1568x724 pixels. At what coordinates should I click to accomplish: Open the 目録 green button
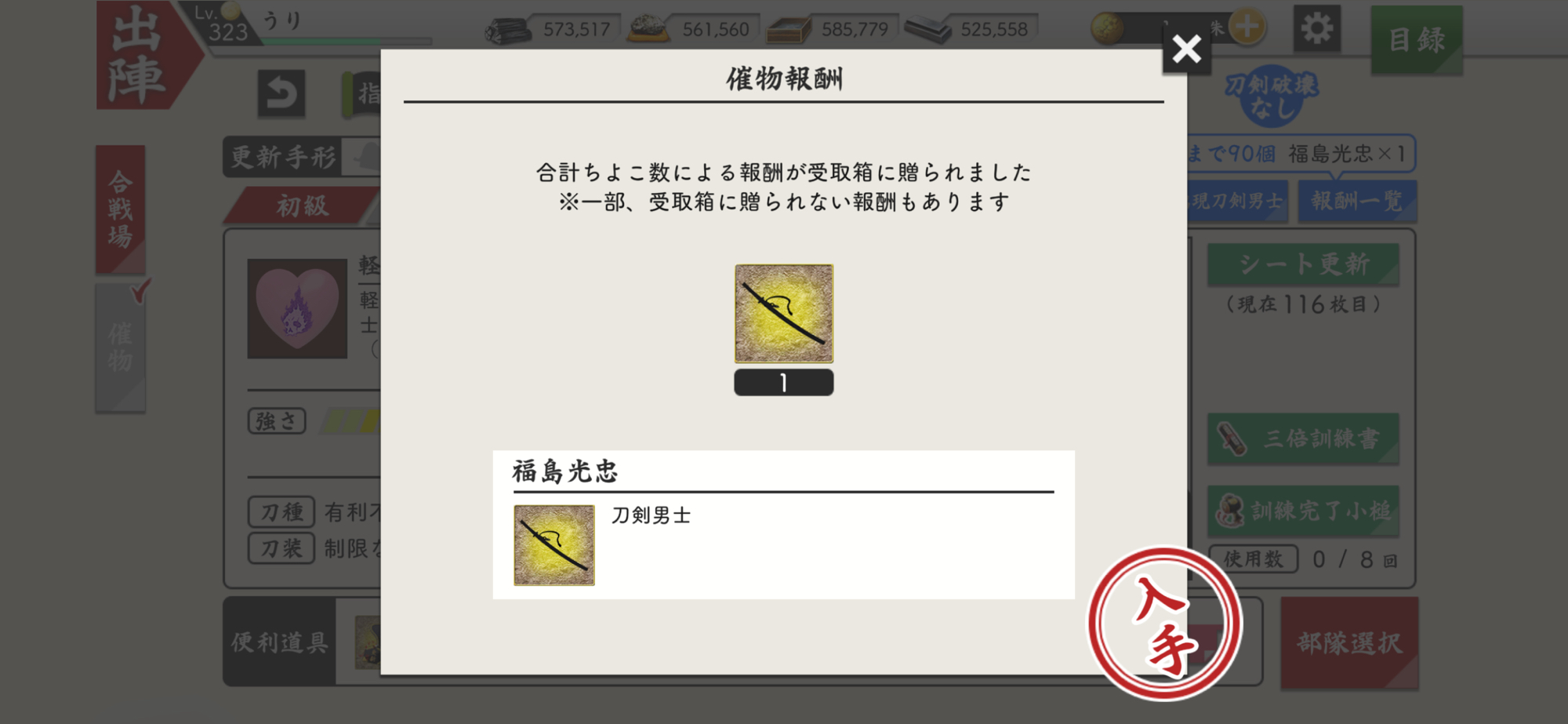[1417, 40]
